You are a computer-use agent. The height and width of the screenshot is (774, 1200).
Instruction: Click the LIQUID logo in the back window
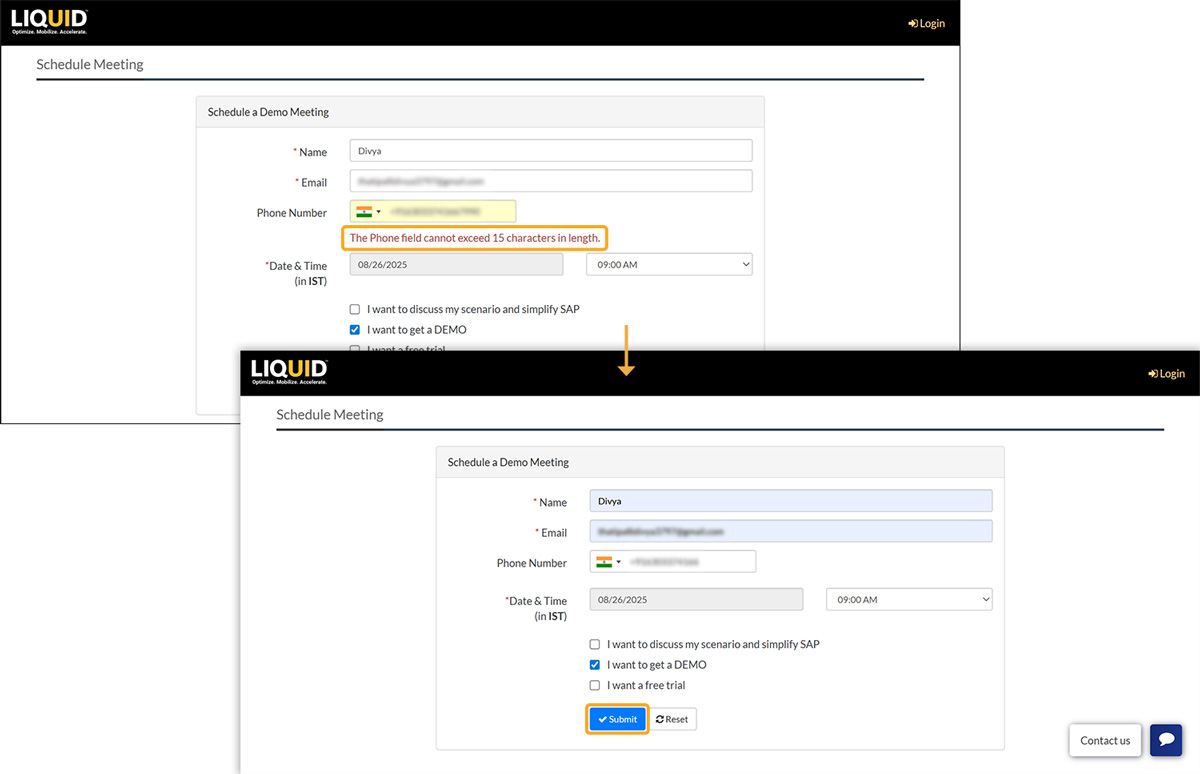(49, 22)
